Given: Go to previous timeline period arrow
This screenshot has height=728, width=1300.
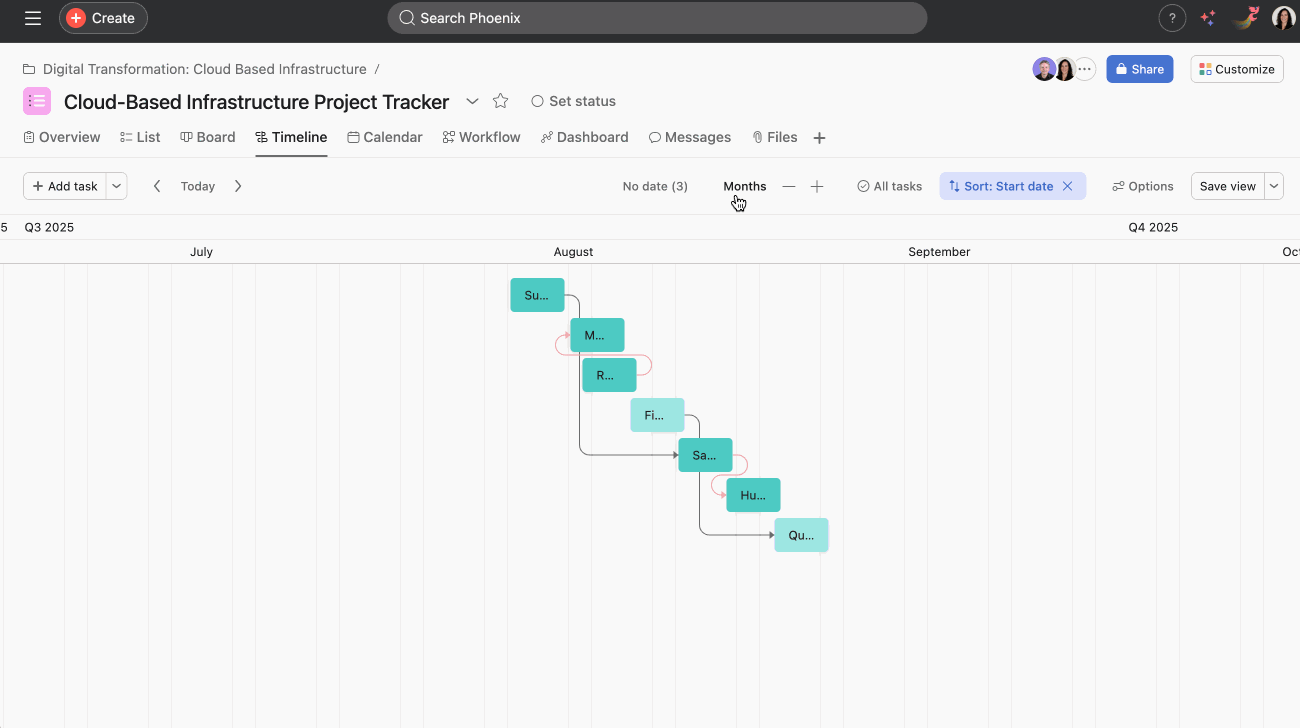Looking at the screenshot, I should 157,186.
